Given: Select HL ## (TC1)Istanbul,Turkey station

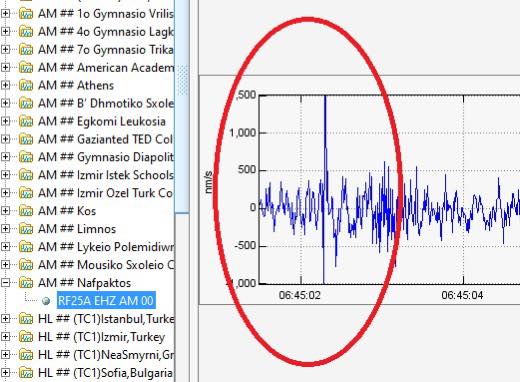Looking at the screenshot, I should point(106,319).
